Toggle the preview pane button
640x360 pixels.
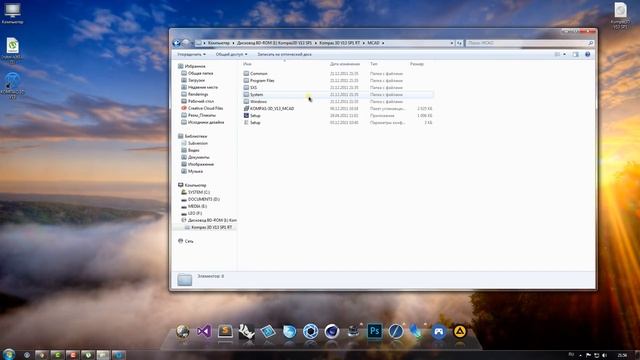point(576,54)
